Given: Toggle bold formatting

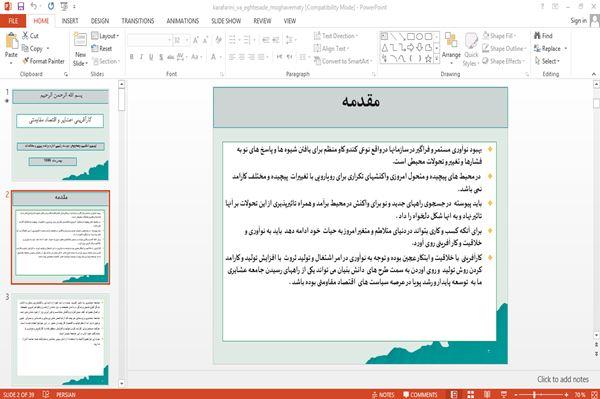Looking at the screenshot, I should 131,57.
